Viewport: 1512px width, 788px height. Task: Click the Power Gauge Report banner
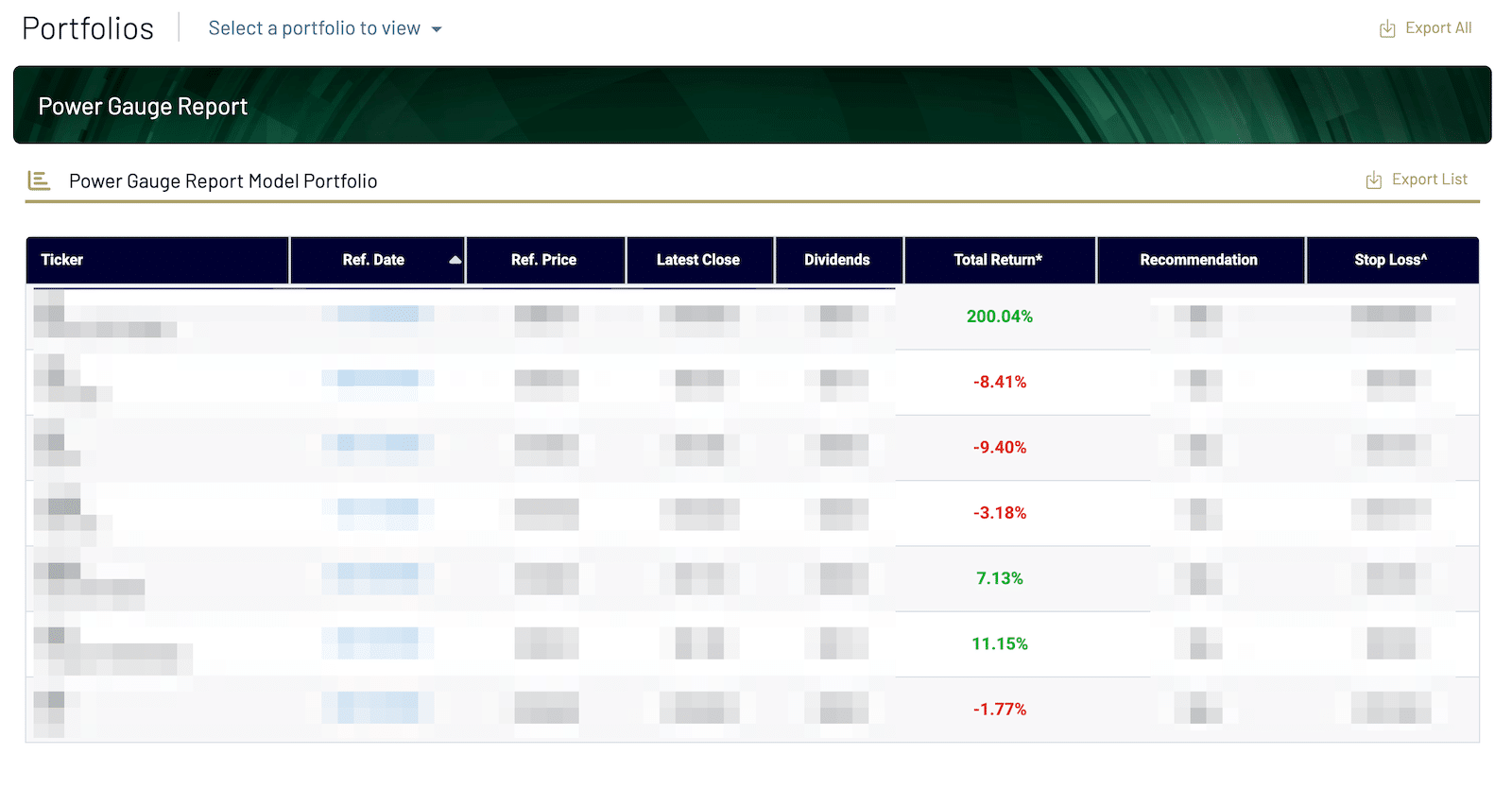[752, 105]
